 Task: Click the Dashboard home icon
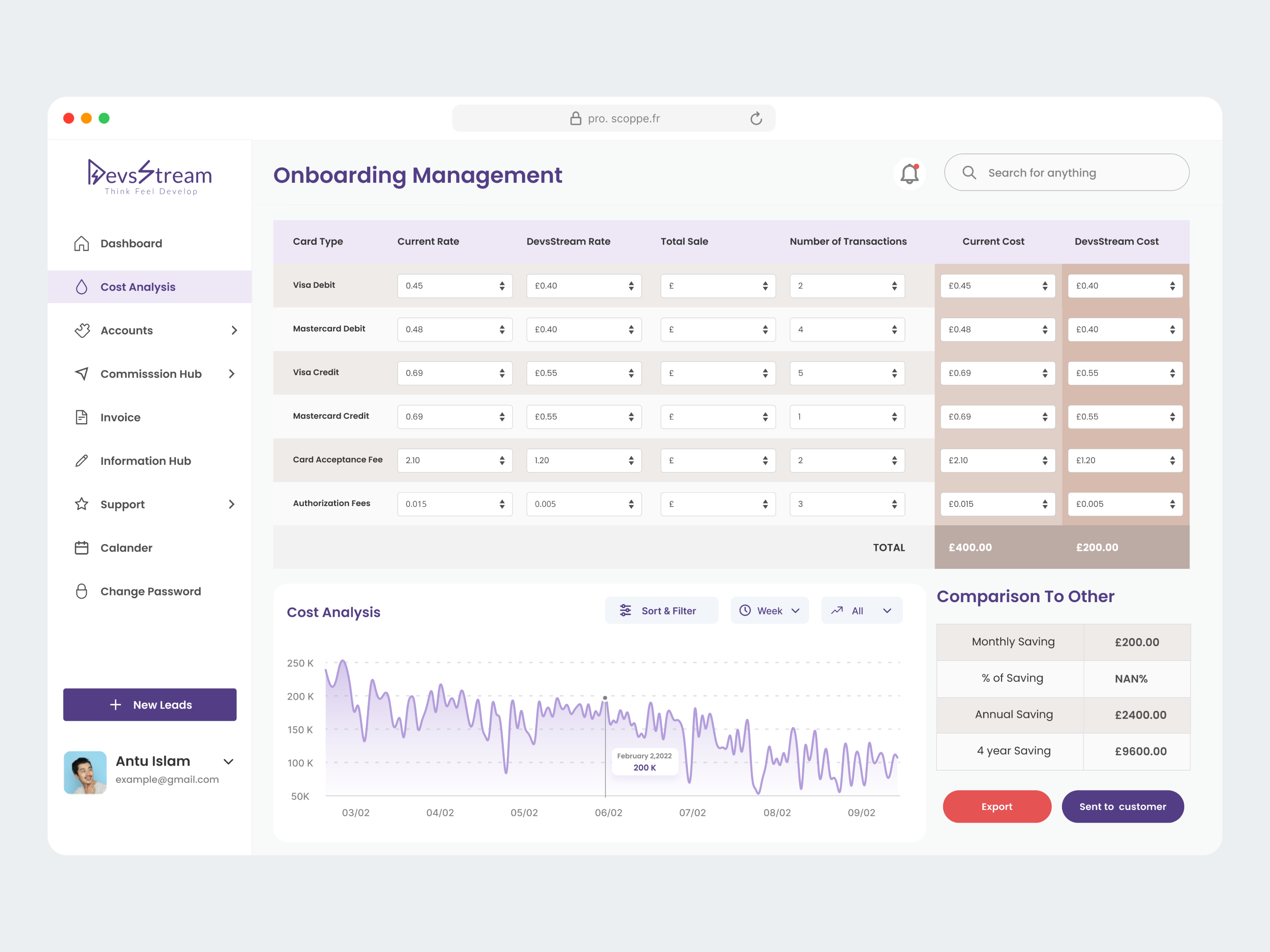tap(81, 243)
